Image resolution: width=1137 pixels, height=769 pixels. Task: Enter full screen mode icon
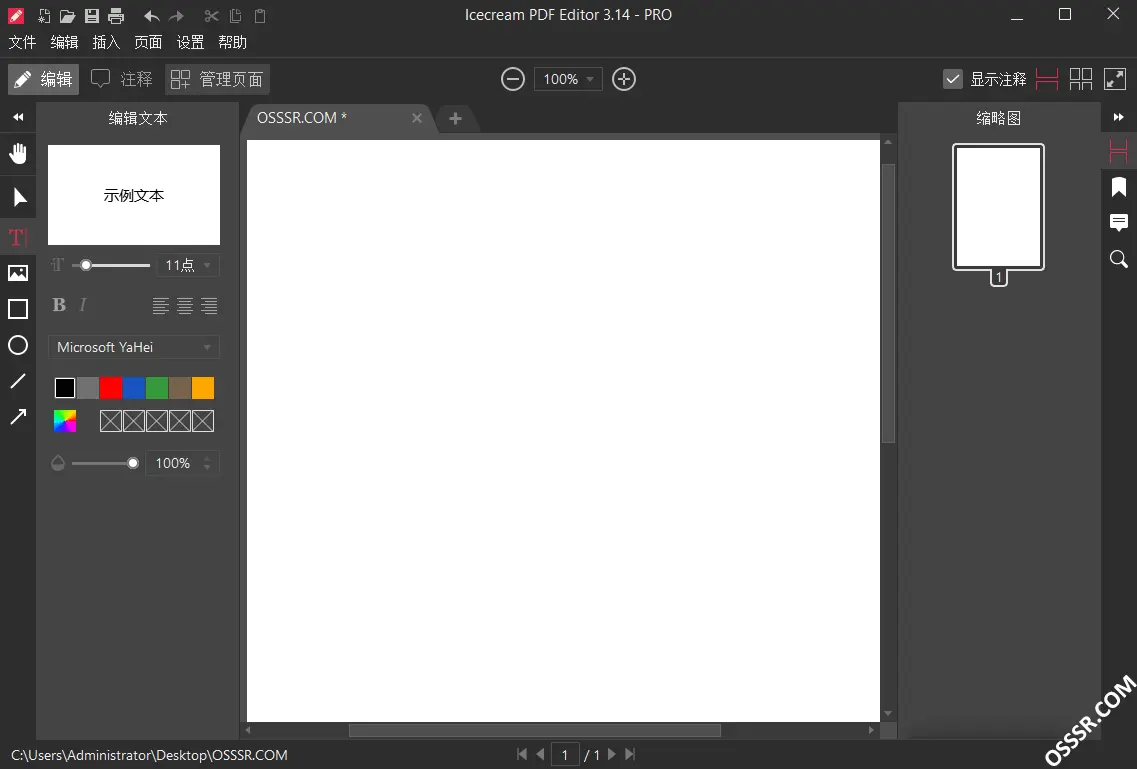point(1115,79)
